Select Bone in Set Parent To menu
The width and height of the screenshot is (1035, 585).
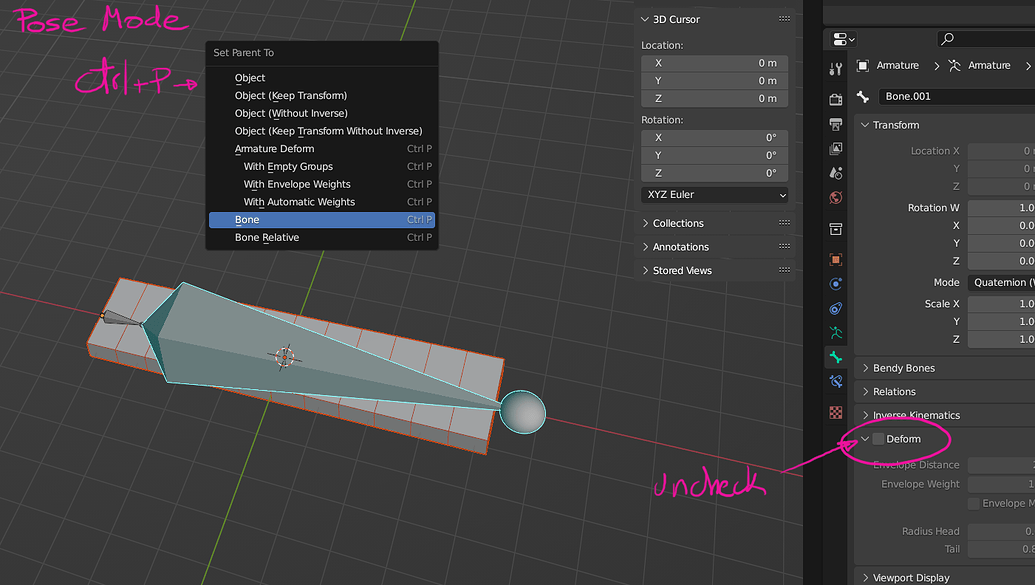[322, 220]
